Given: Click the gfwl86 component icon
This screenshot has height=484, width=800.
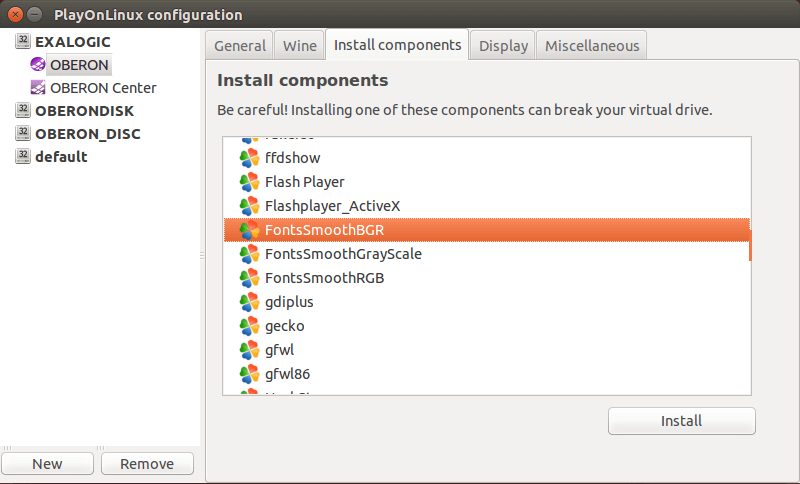Looking at the screenshot, I should (249, 374).
